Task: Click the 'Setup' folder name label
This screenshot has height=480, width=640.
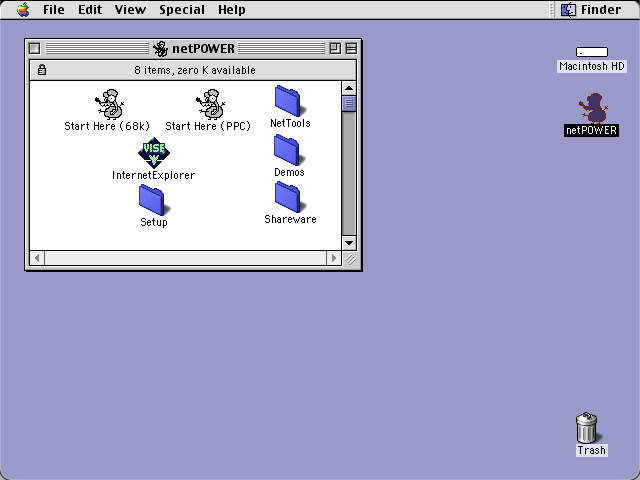Action: (154, 222)
